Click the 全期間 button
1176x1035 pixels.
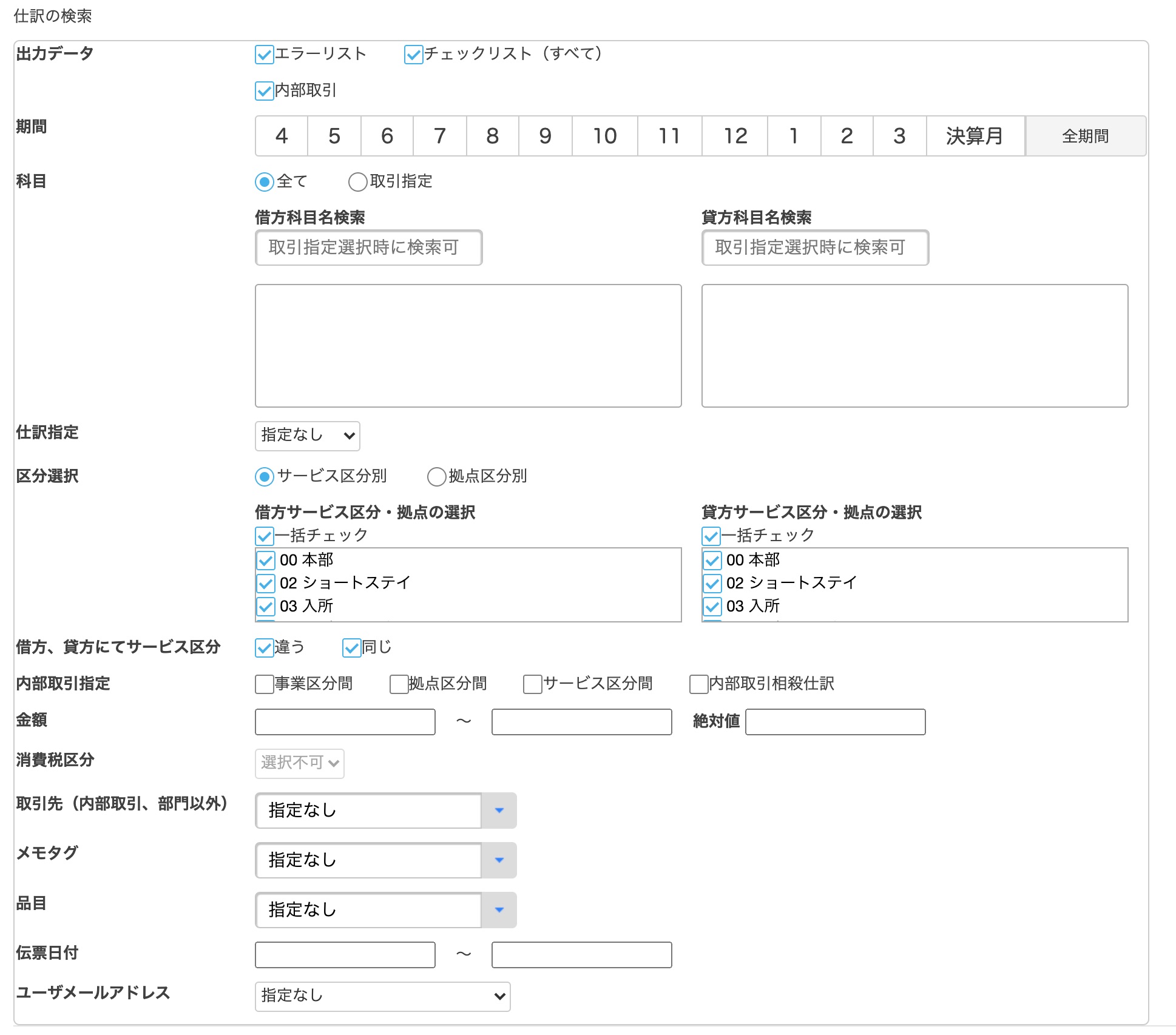click(x=1086, y=136)
